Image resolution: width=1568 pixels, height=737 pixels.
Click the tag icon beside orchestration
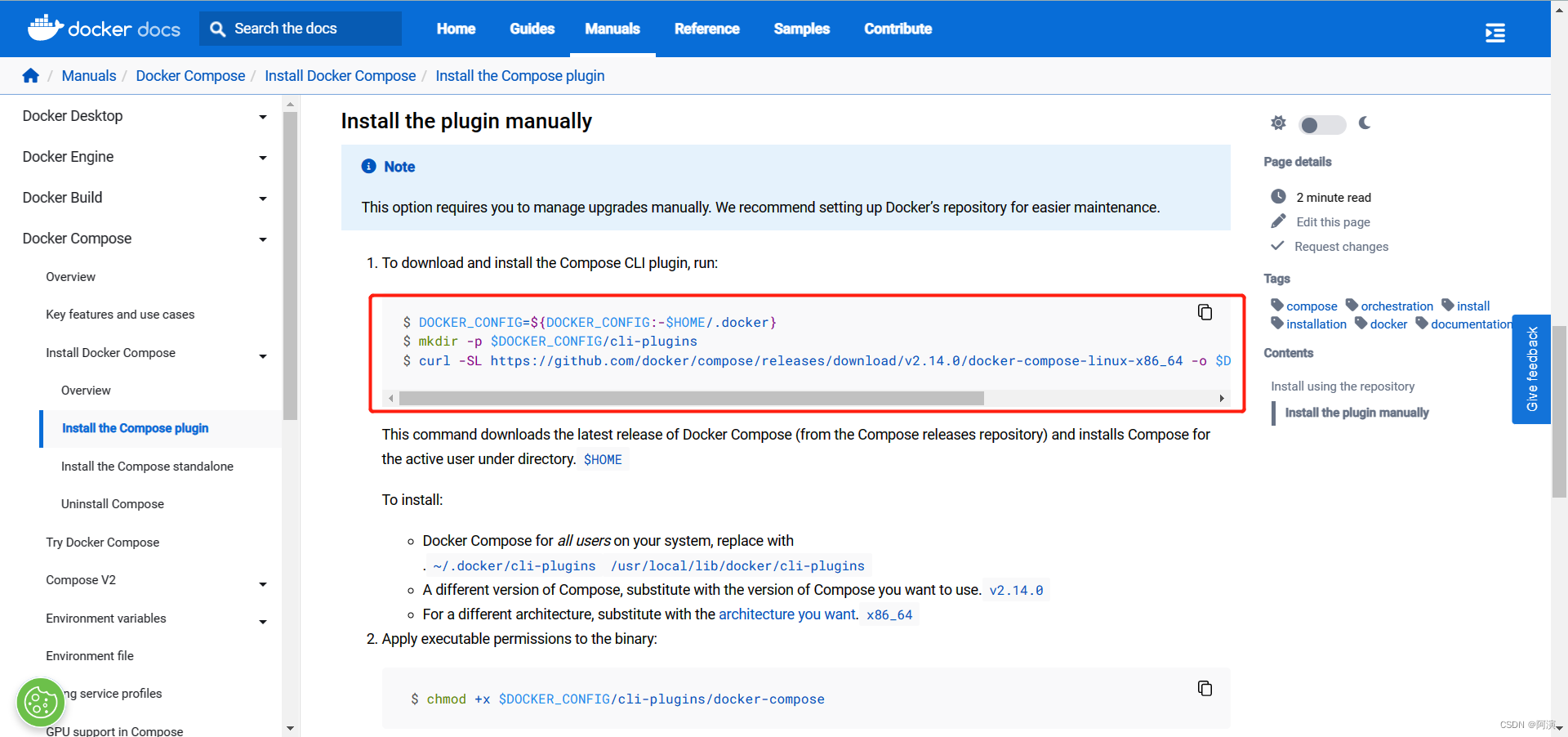click(1352, 305)
